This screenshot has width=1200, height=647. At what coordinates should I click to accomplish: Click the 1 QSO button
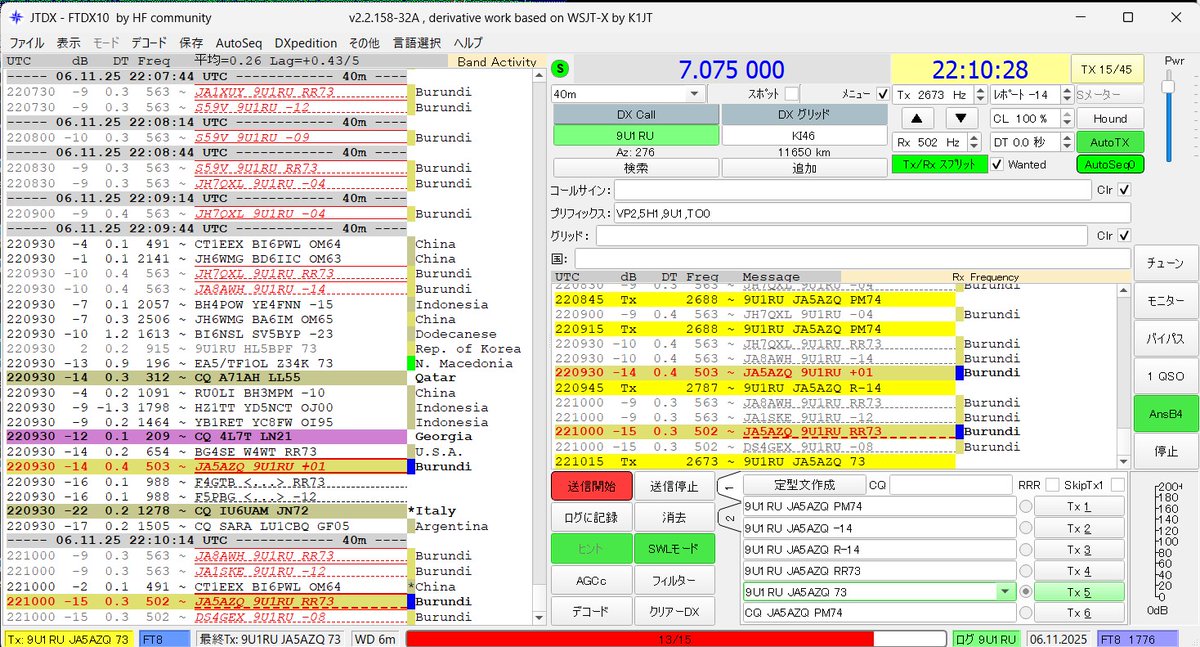tap(1166, 375)
